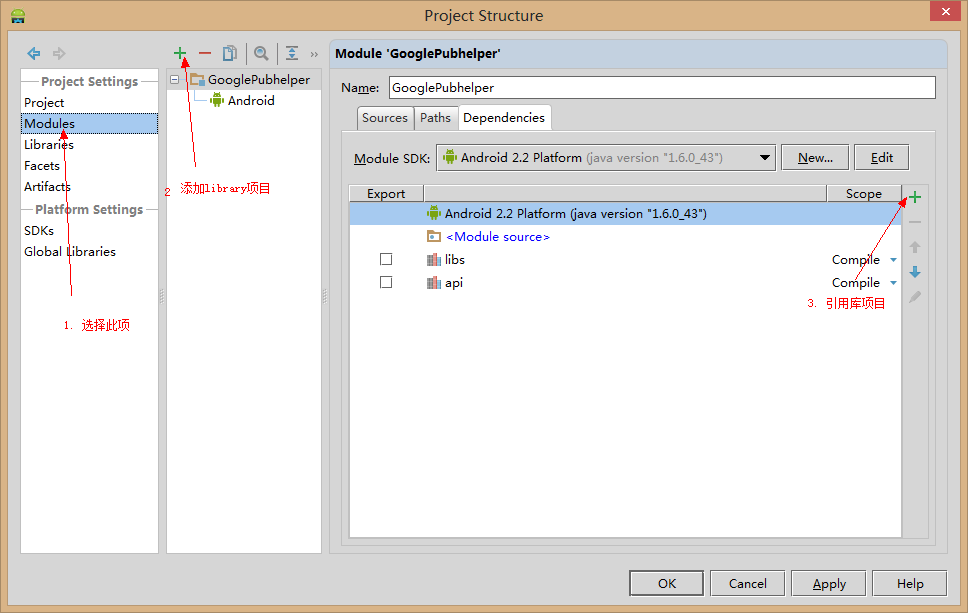
Task: Open scope dropdown for libs
Action: [x=893, y=260]
